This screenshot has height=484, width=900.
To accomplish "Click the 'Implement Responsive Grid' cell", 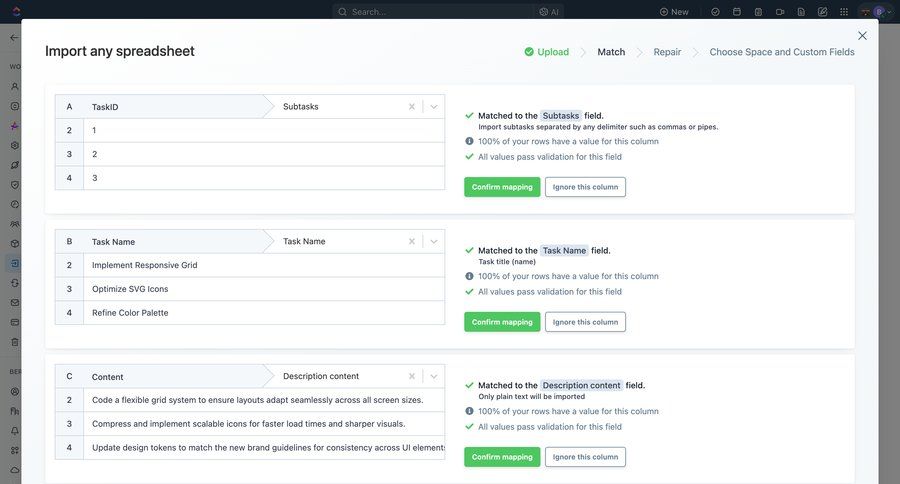I will pos(264,265).
